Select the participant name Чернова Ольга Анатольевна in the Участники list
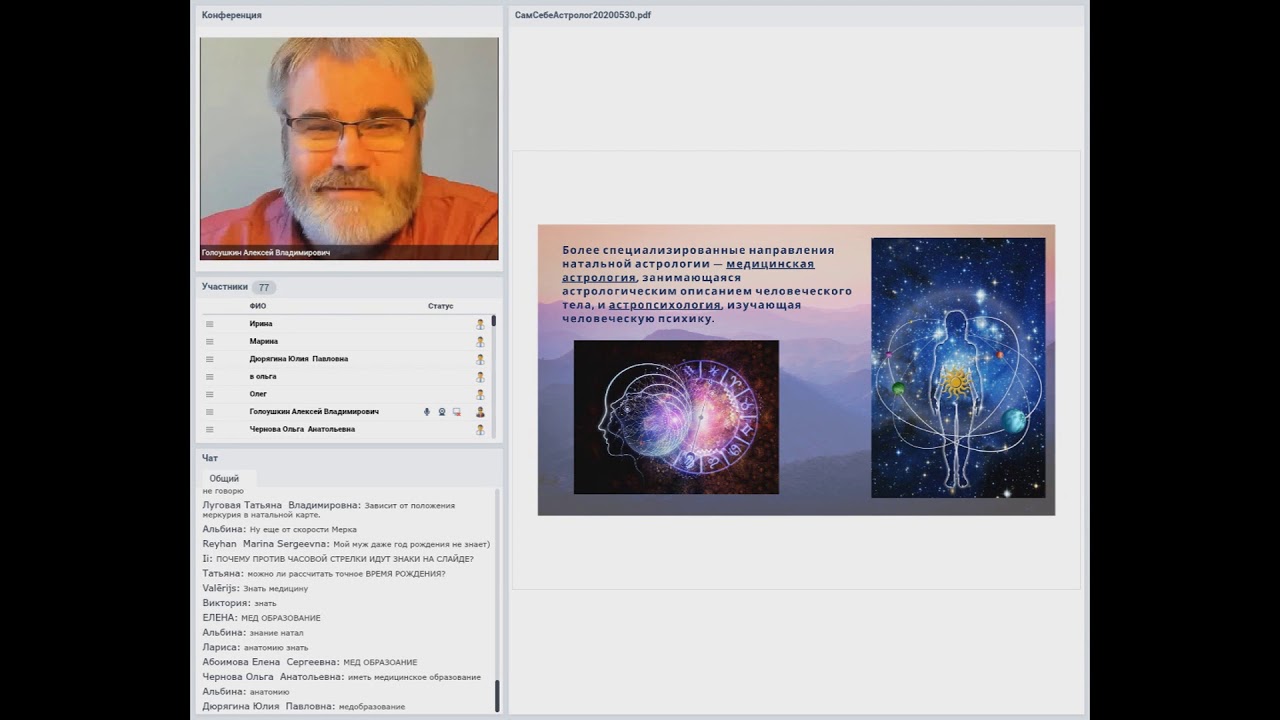Viewport: 1280px width, 720px height. coord(302,430)
